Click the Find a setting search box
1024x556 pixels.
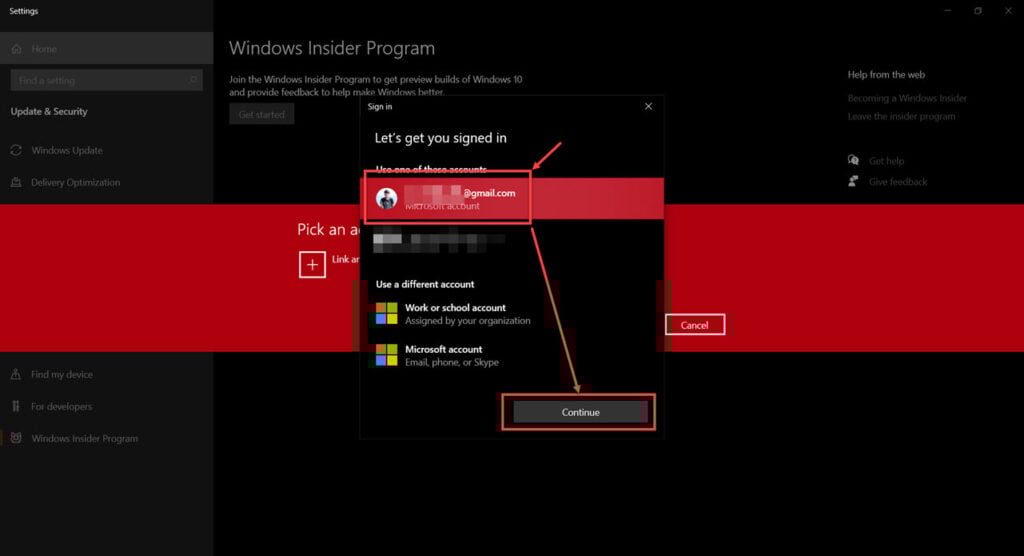click(106, 80)
